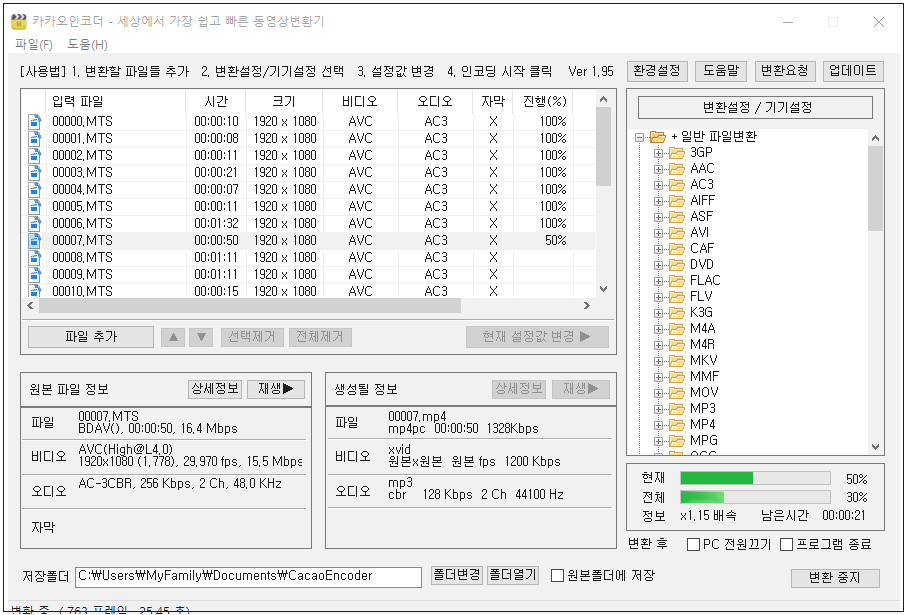Click the ASF folder icon

pos(677,217)
